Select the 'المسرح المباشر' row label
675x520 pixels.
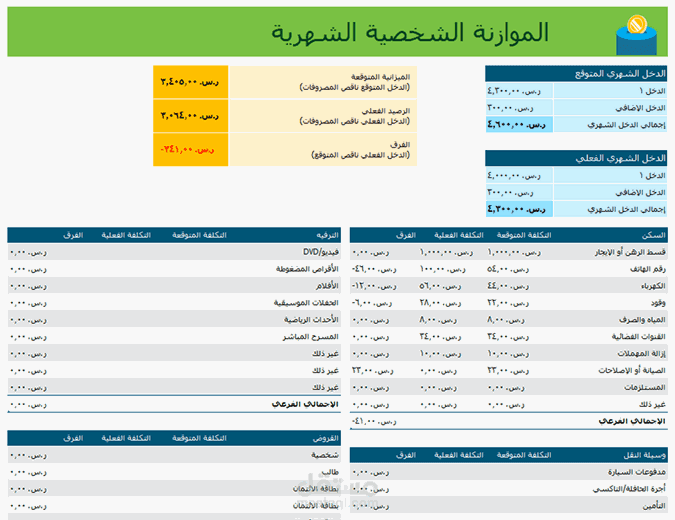(311, 337)
